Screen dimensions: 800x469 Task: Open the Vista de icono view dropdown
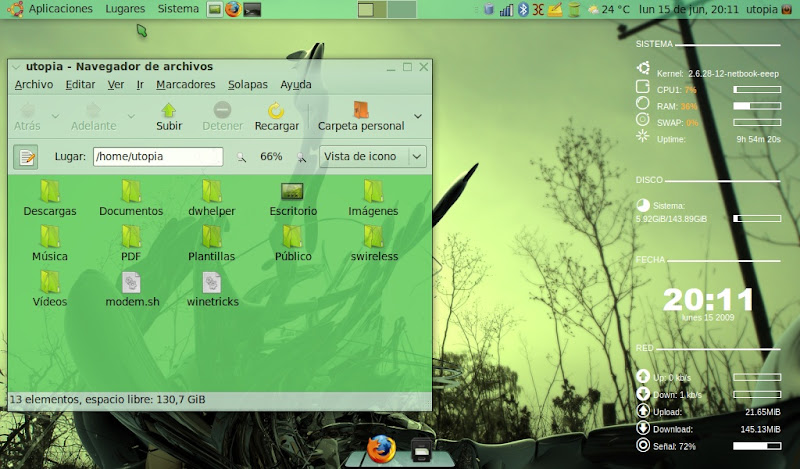(x=372, y=157)
